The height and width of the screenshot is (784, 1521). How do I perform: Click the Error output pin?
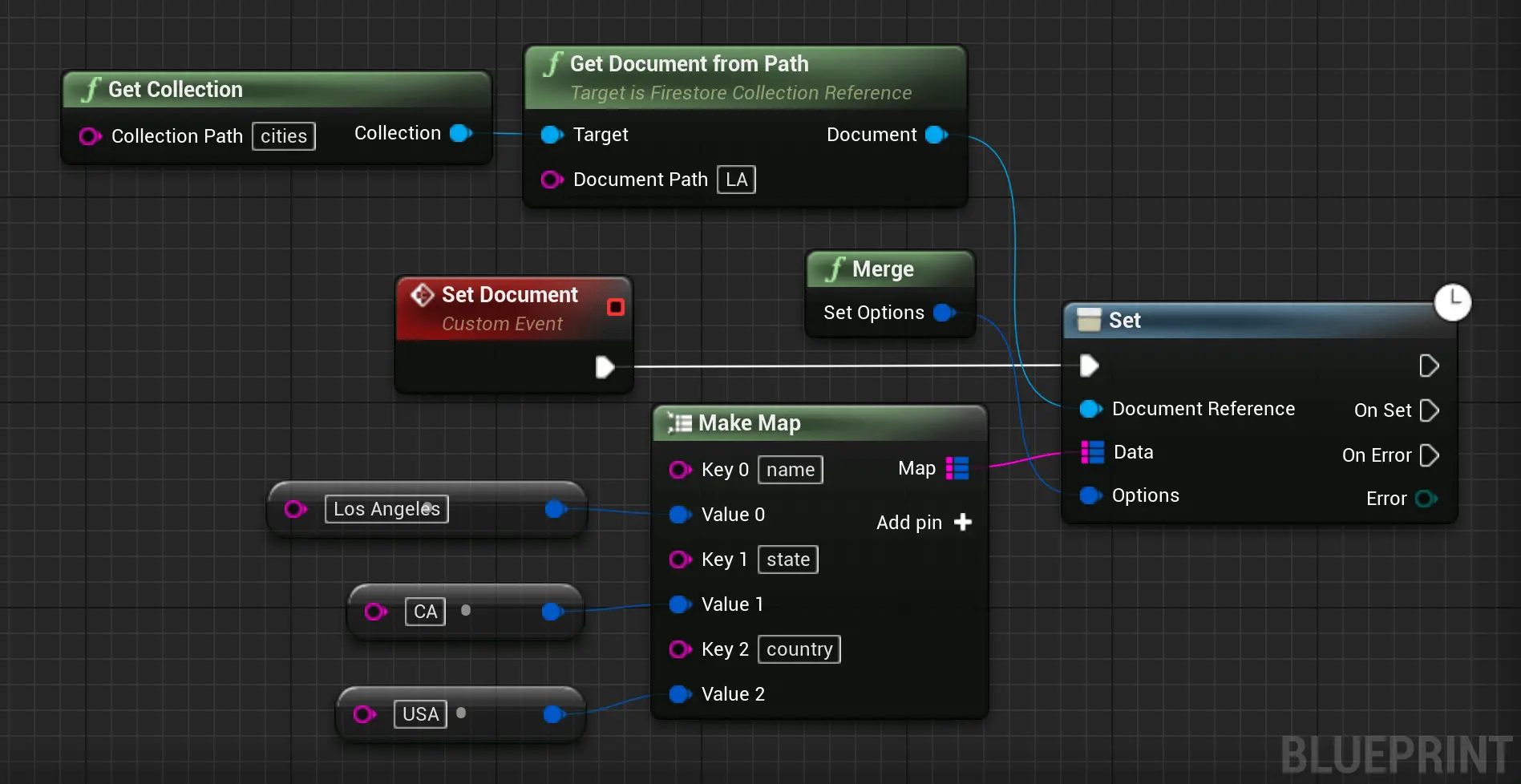1426,499
